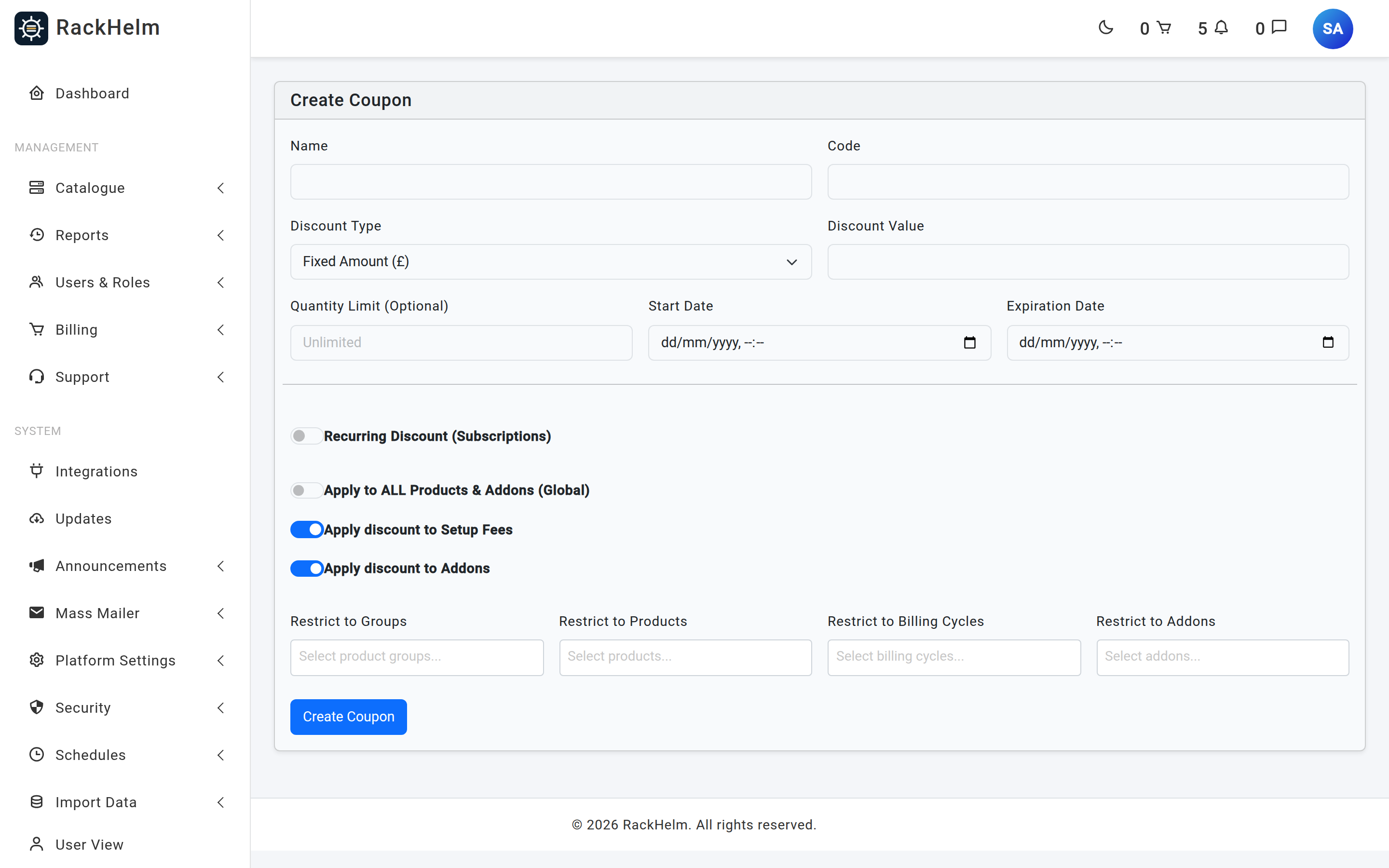The height and width of the screenshot is (868, 1389).
Task: Enable Recurring Discount (Subscriptions) switch
Action: [307, 436]
